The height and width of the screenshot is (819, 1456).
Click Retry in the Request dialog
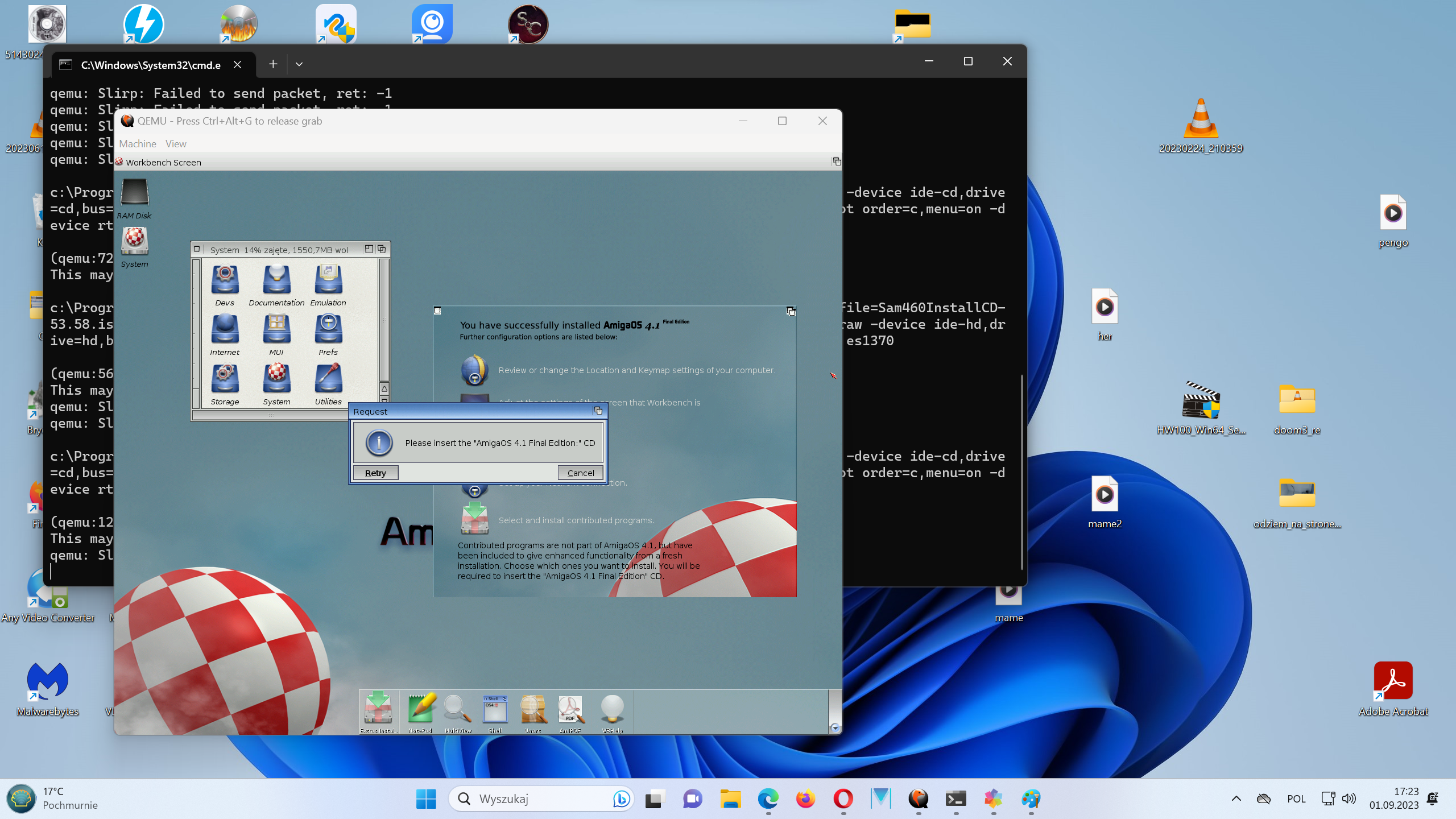point(375,473)
